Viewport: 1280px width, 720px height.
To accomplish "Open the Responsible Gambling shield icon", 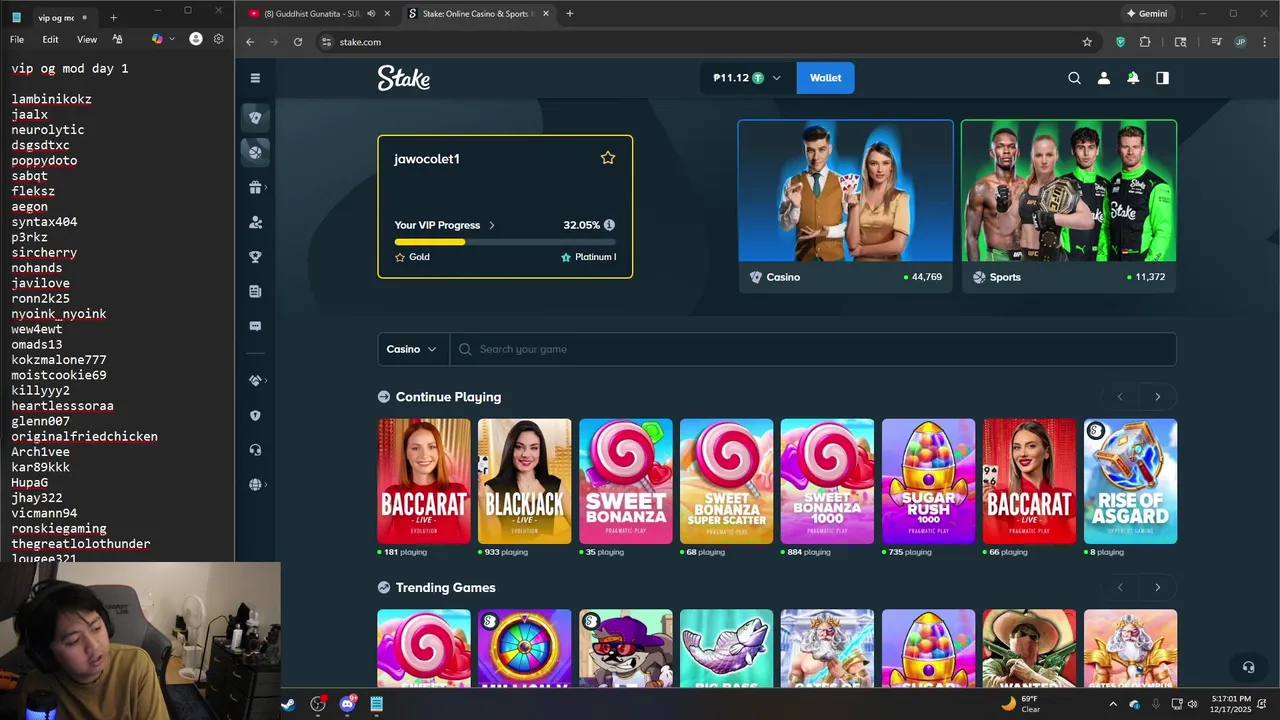I will point(255,415).
